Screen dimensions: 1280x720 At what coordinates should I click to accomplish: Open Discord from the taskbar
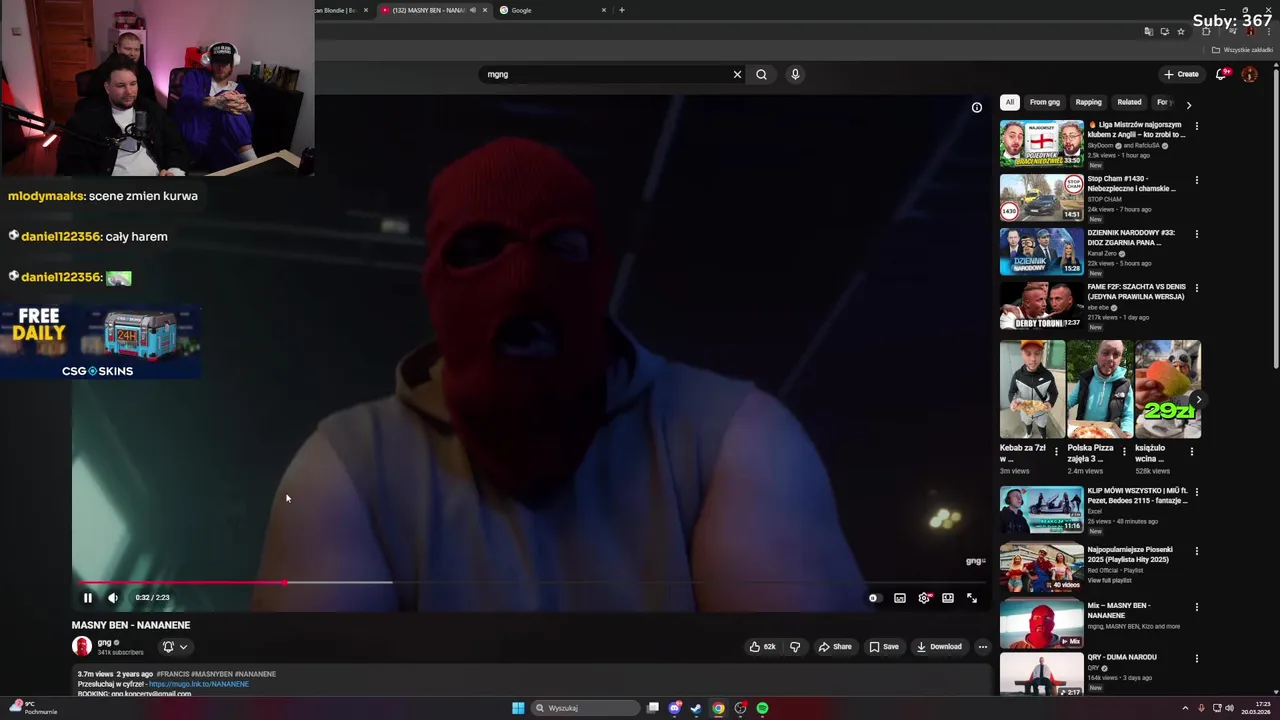click(675, 708)
